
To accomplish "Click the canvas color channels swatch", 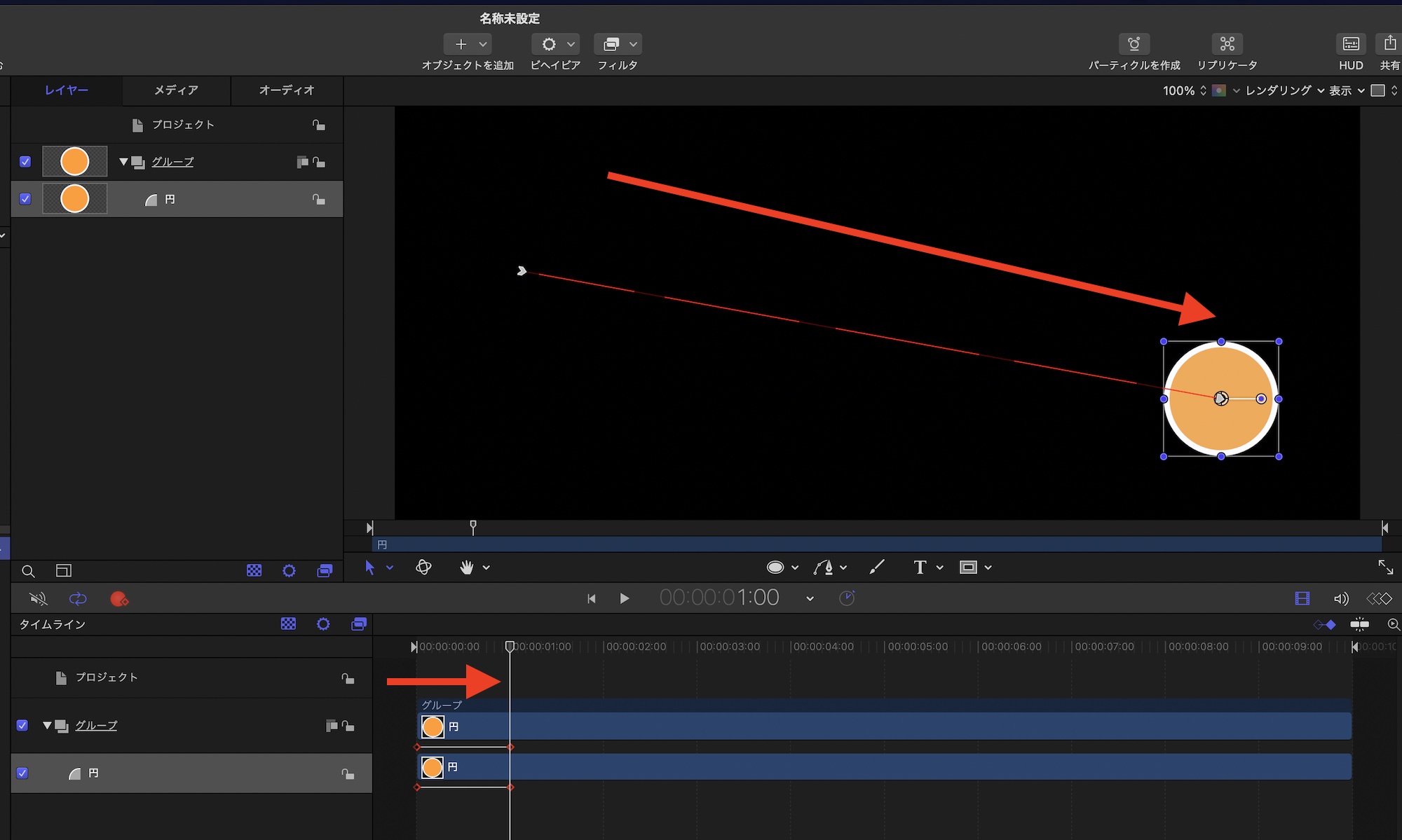I will (x=1219, y=90).
